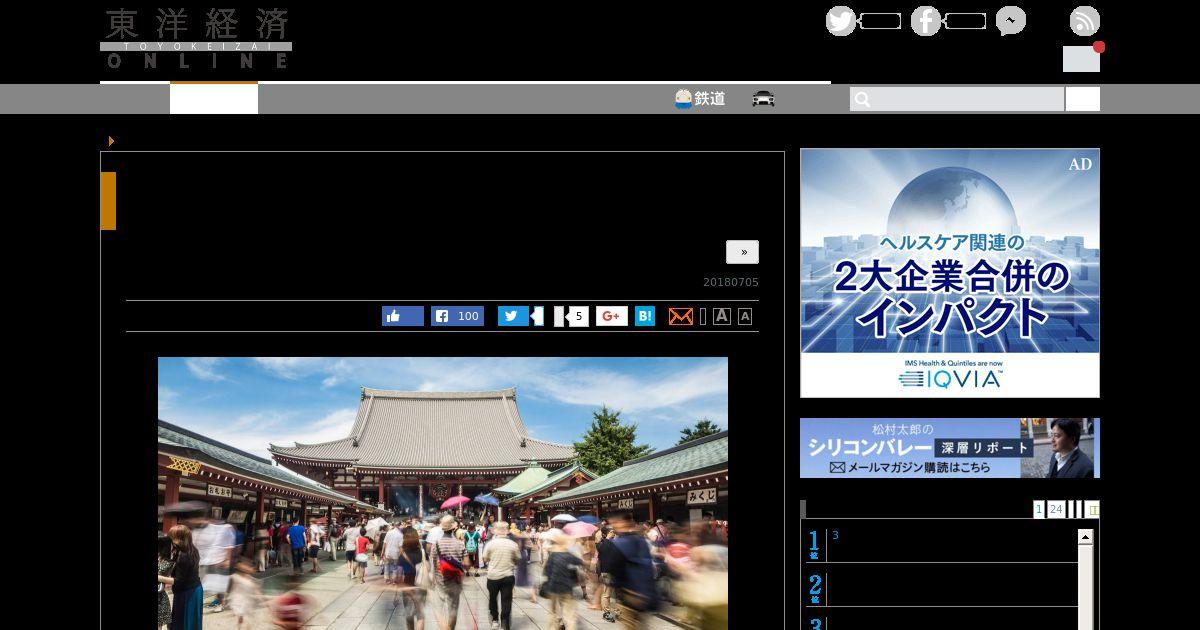Open the rank 2 ranking entry
This screenshot has height=630, width=1200.
(941, 588)
